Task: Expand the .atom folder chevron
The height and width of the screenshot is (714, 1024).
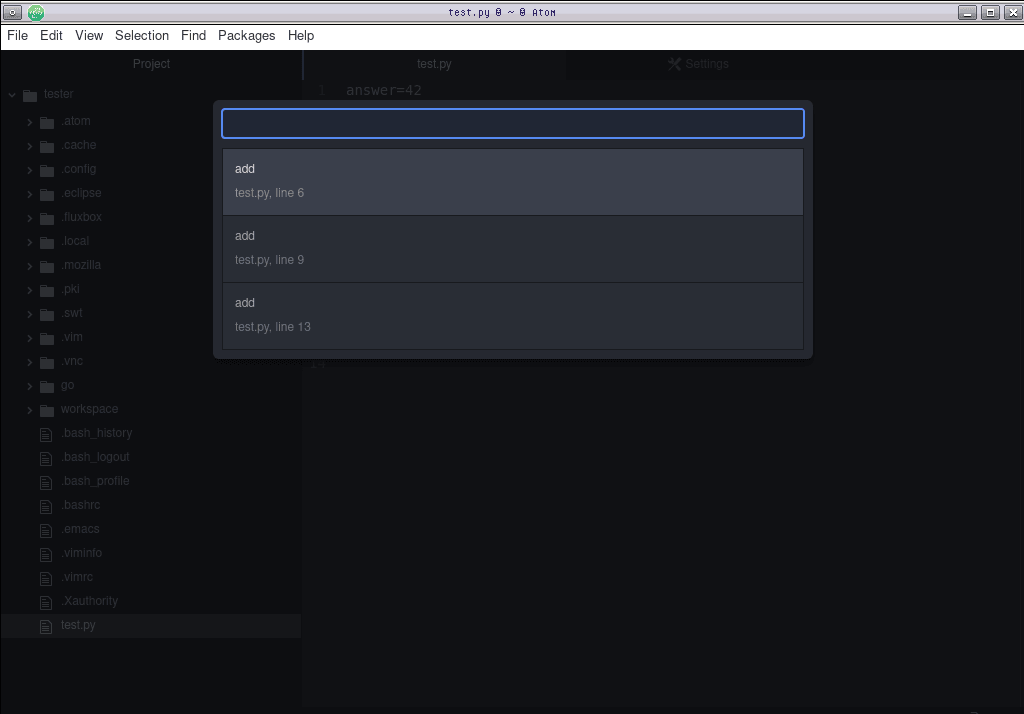Action: pyautogui.click(x=29, y=122)
